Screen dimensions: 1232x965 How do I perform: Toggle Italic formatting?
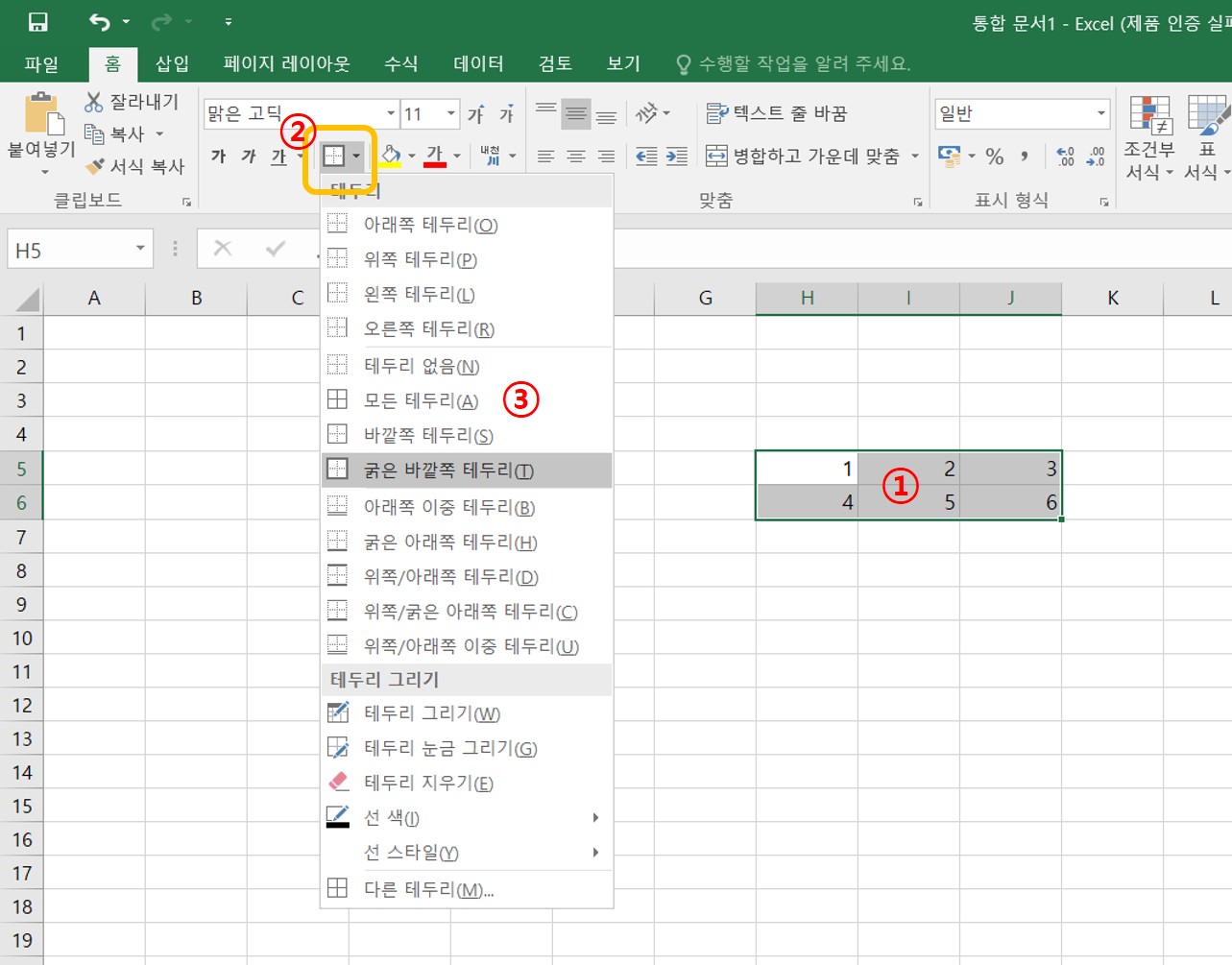tap(249, 156)
